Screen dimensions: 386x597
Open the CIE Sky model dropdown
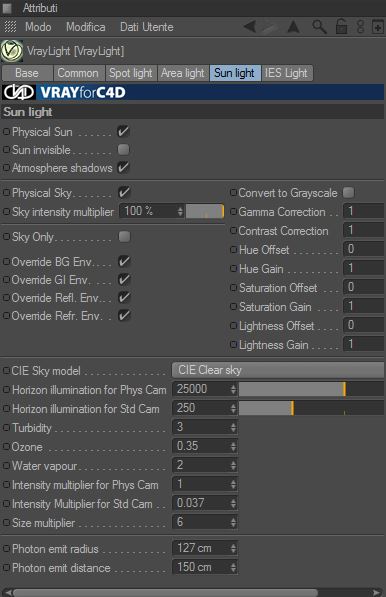coord(278,370)
